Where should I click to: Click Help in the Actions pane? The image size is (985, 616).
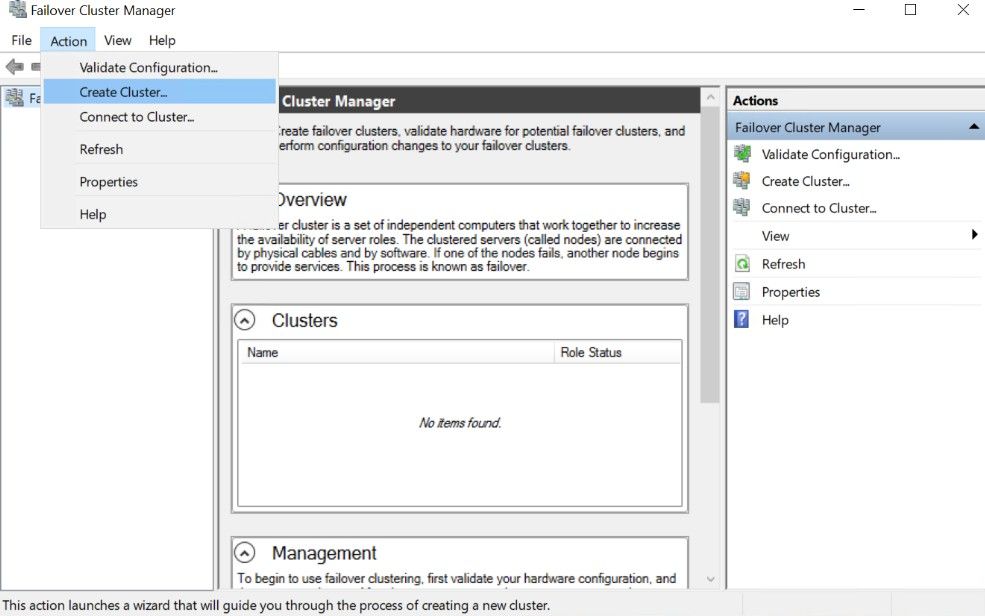[775, 320]
